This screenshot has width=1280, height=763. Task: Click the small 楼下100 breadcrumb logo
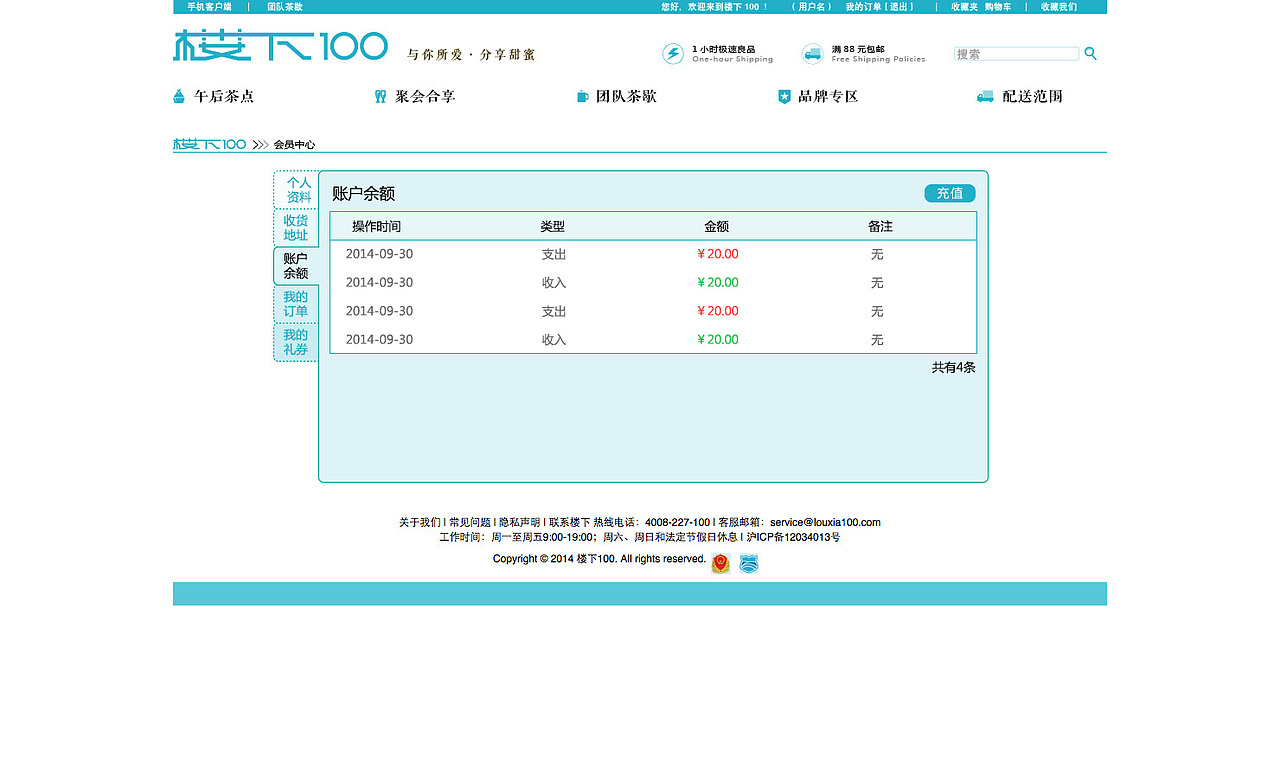tap(209, 144)
